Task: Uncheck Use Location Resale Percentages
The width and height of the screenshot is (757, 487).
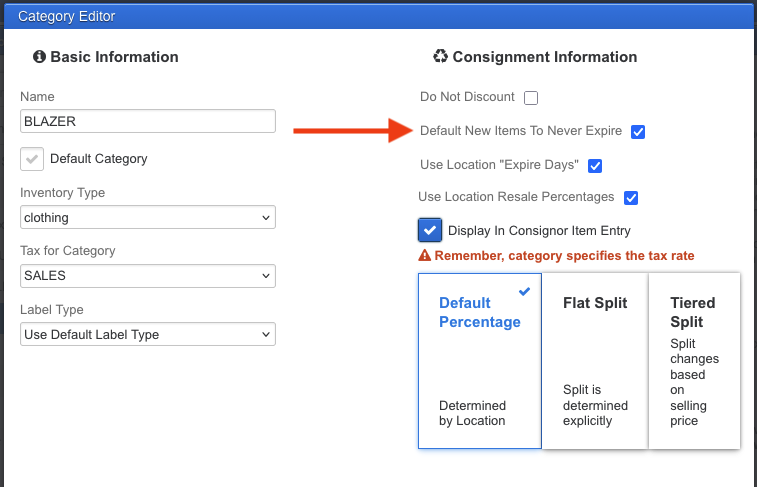Action: [x=631, y=198]
